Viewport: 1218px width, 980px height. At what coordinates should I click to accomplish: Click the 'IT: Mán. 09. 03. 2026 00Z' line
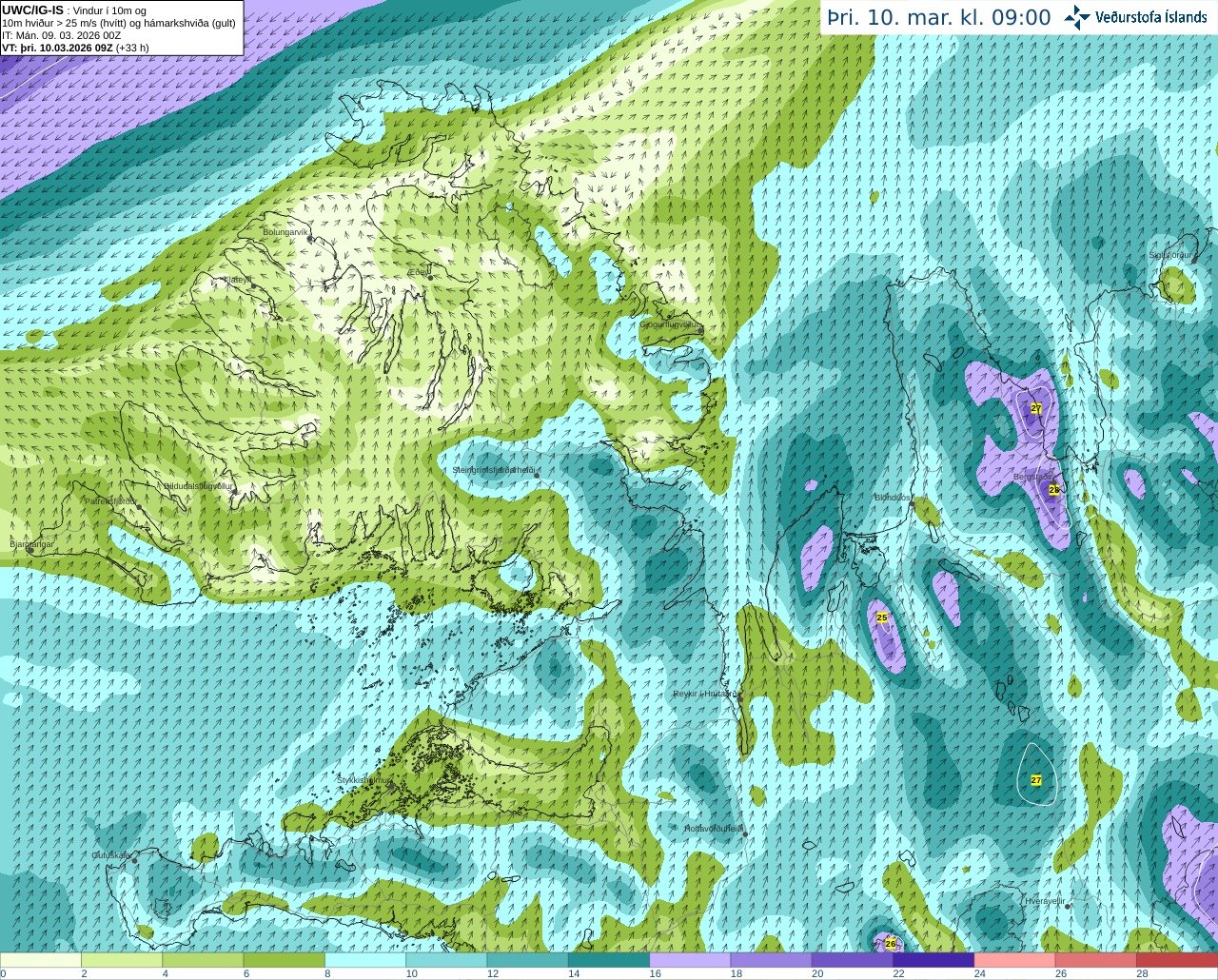pyautogui.click(x=62, y=35)
